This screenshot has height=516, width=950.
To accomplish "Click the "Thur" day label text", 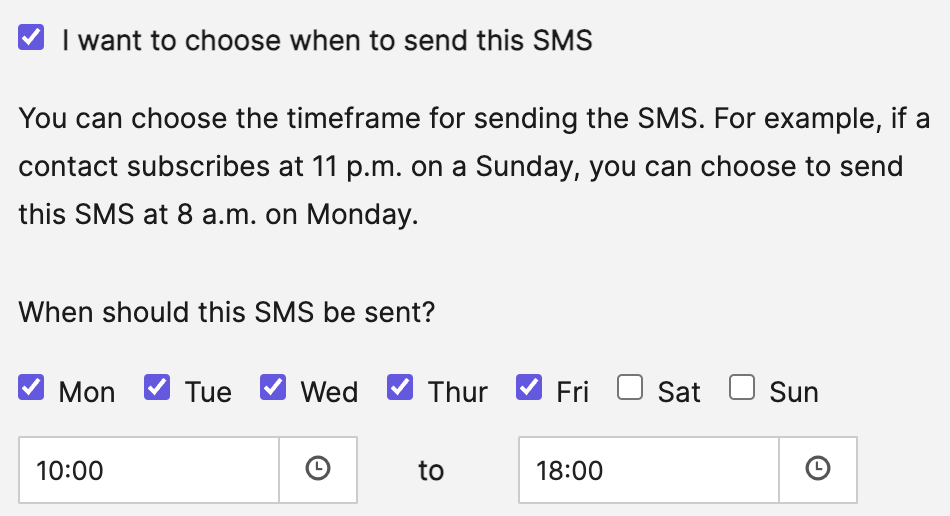I will pos(458,392).
